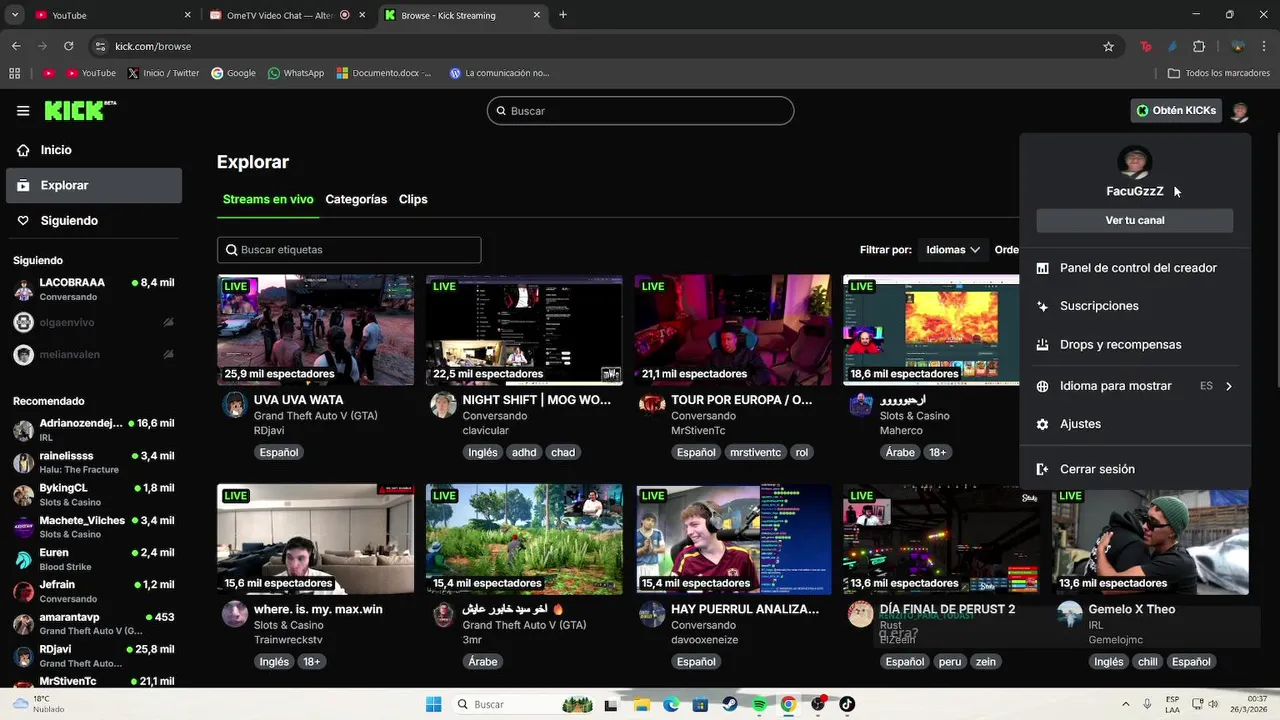This screenshot has width=1280, height=720.
Task: Go to Inicio home in sidebar
Action: click(94, 150)
